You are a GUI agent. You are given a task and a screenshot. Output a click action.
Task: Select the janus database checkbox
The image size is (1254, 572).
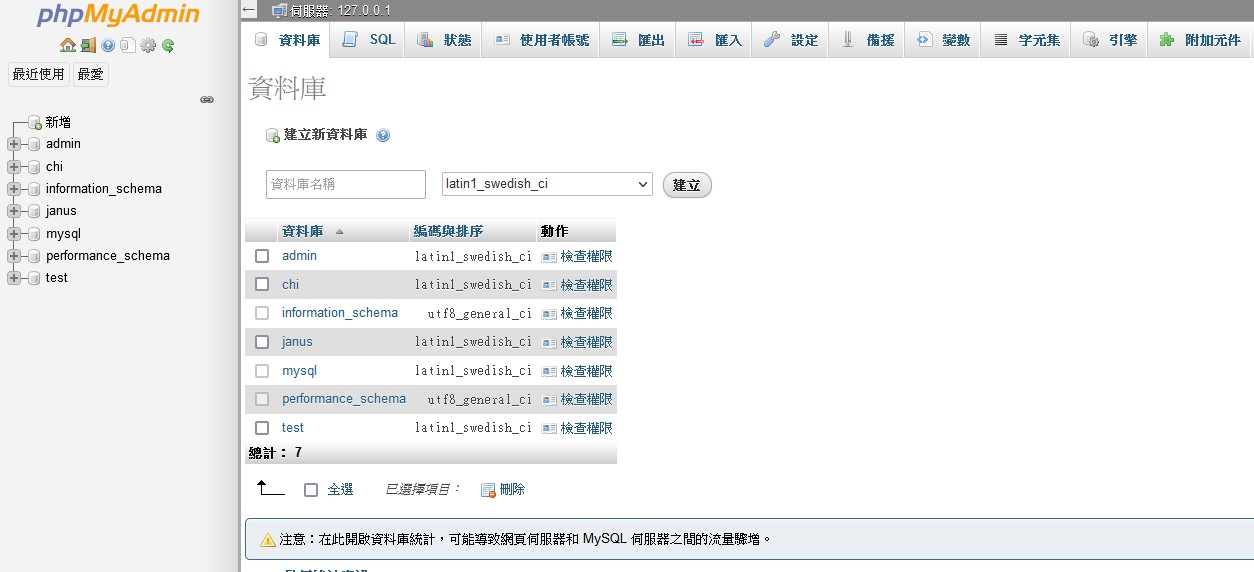[262, 342]
